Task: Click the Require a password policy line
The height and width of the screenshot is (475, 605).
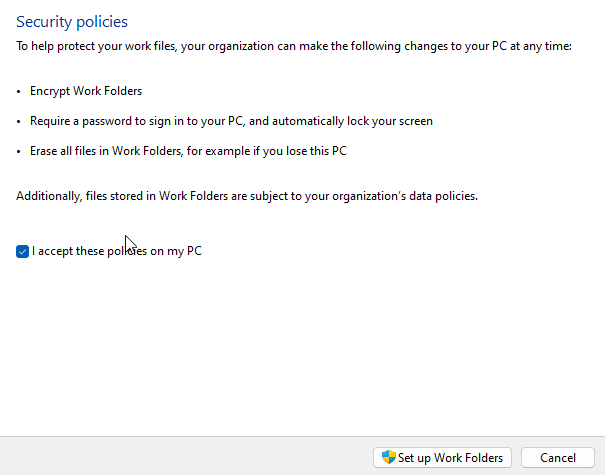Action: pos(232,121)
